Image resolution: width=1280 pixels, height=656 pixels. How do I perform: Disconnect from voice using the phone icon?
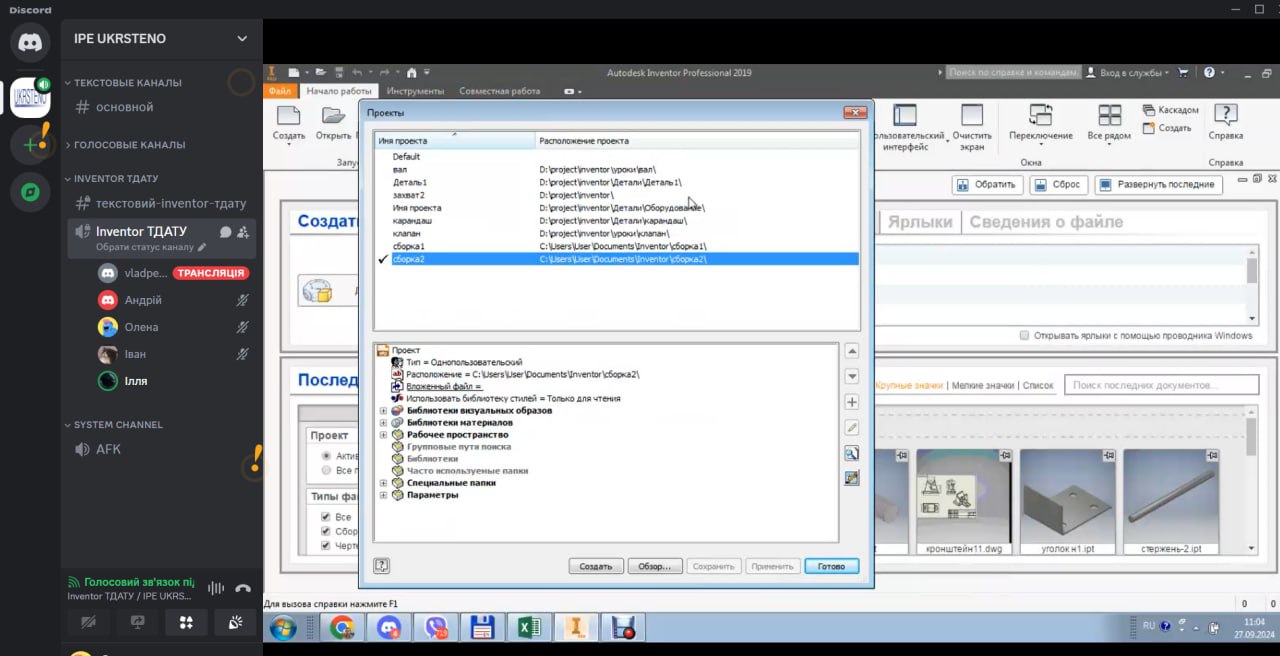pos(242,589)
